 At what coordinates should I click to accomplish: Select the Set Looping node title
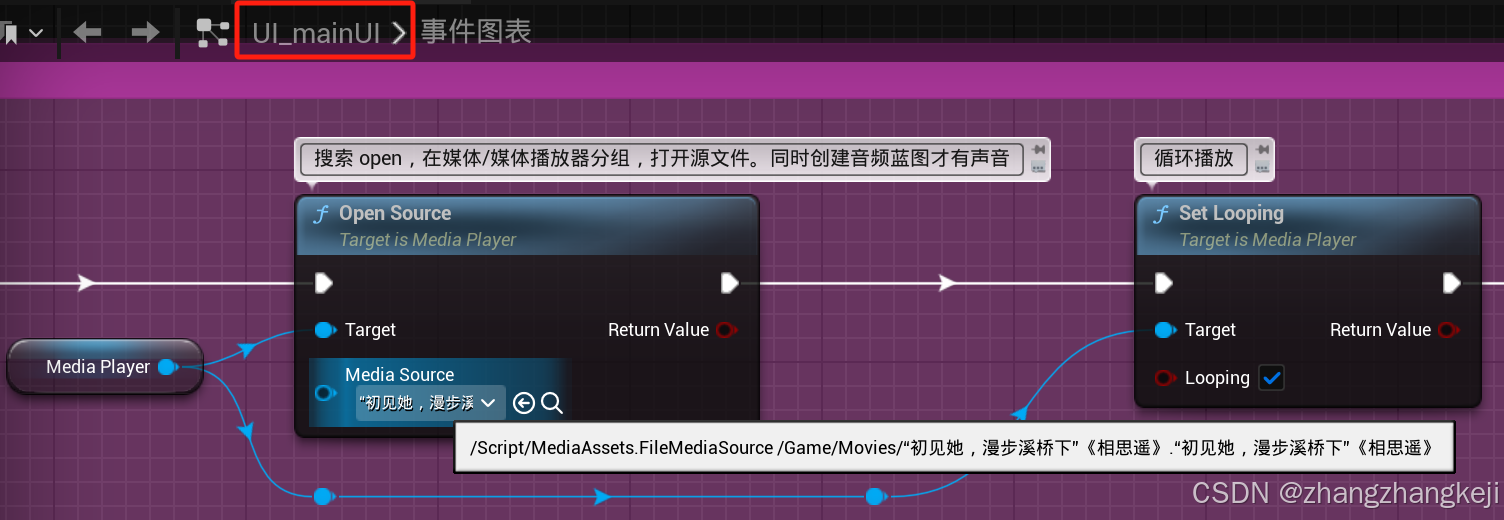(x=1231, y=213)
